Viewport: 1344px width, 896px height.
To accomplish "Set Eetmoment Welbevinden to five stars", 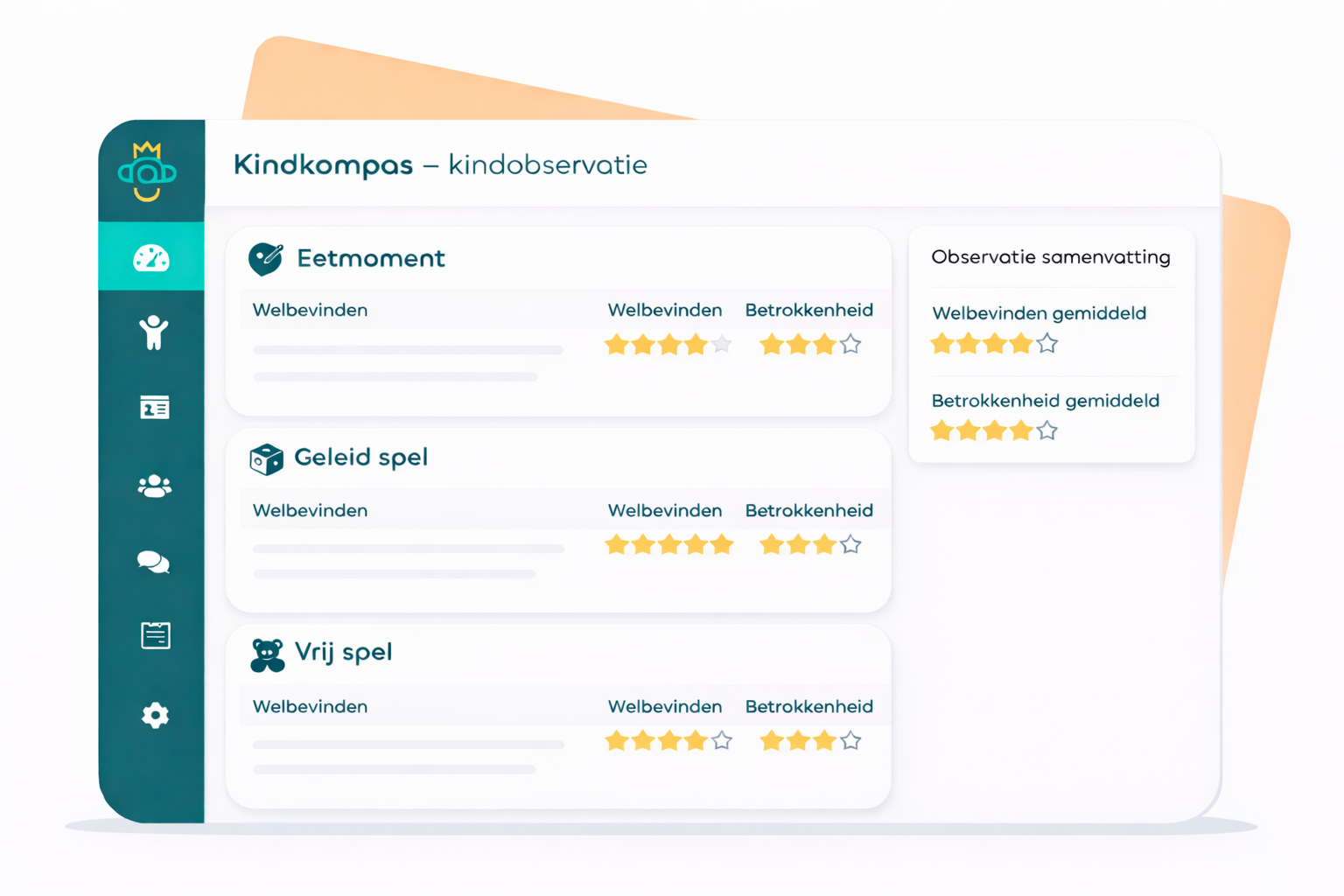I will [722, 345].
